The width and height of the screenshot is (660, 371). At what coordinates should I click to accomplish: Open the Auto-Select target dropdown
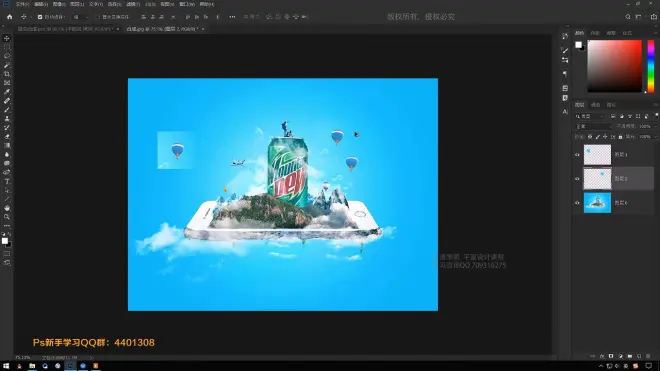[x=81, y=17]
